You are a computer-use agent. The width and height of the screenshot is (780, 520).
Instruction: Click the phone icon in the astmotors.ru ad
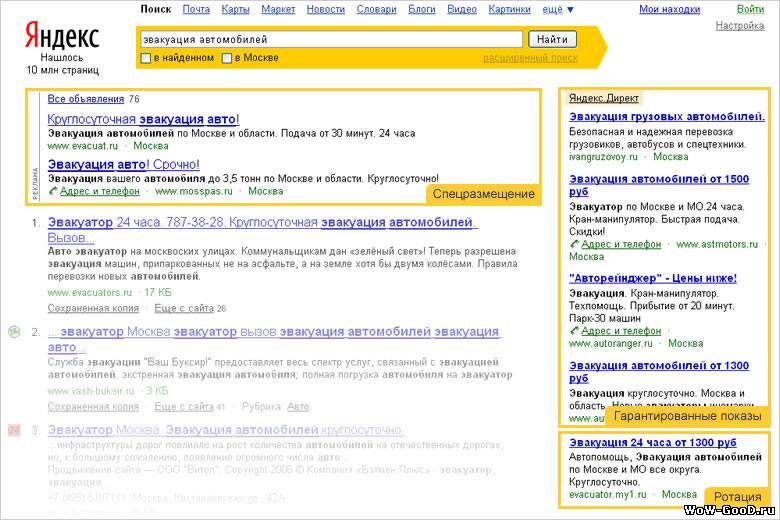click(574, 244)
